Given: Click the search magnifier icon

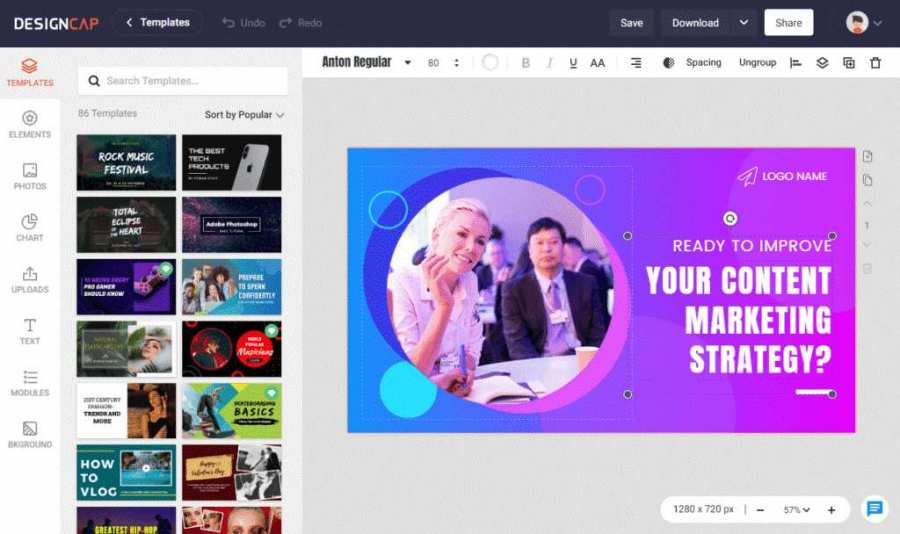Looking at the screenshot, I should (94, 81).
